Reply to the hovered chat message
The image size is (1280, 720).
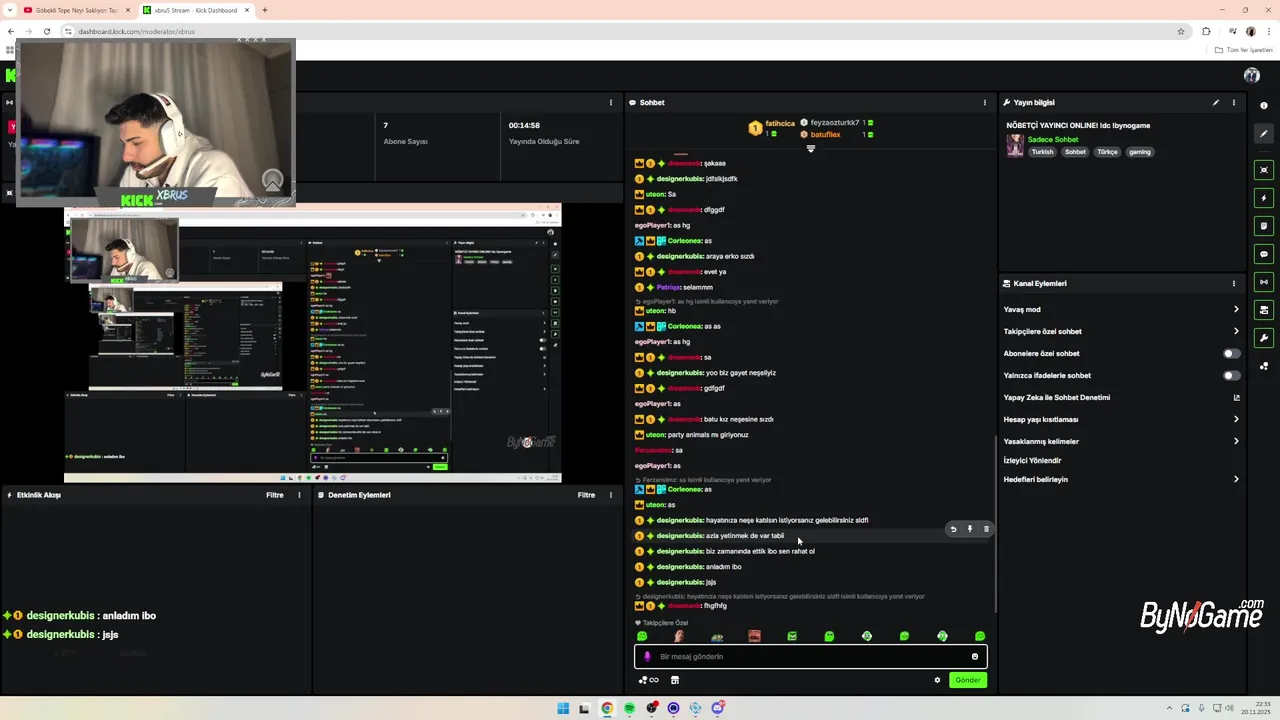pyautogui.click(x=953, y=529)
